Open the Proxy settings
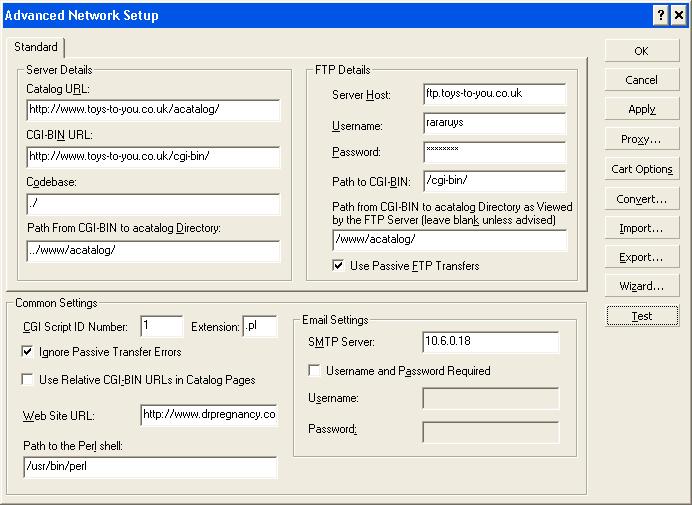The width and height of the screenshot is (692, 505). [x=641, y=139]
